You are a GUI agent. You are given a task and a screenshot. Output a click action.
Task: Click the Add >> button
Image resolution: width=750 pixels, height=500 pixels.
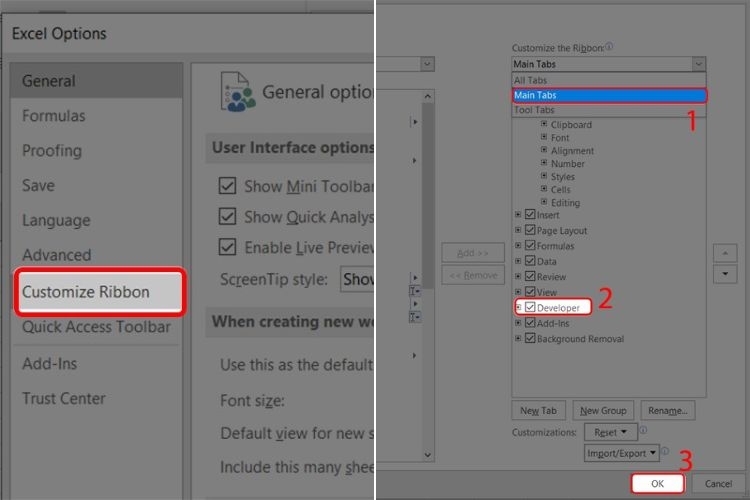473,253
